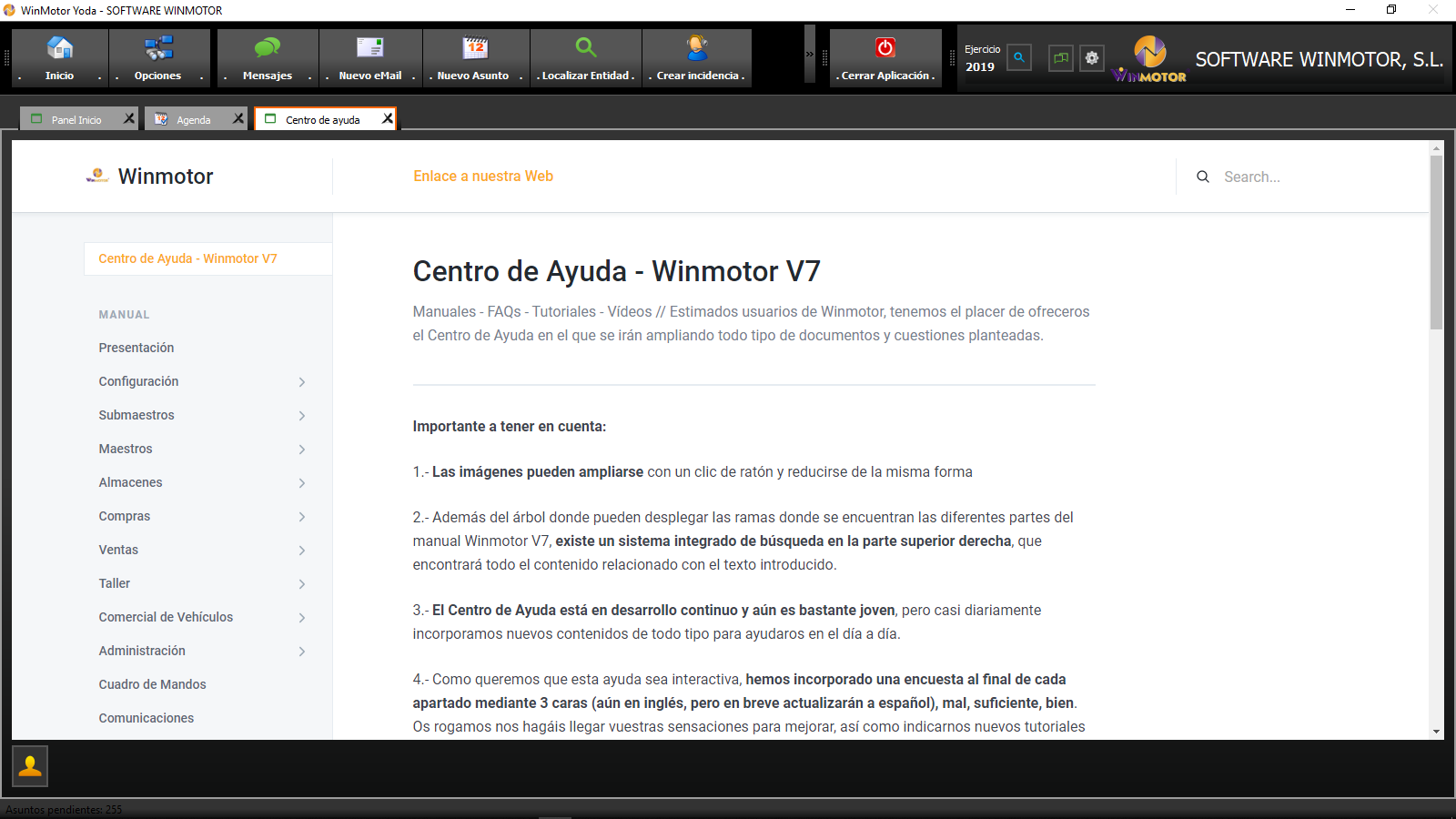The width and height of the screenshot is (1456, 819).
Task: Click the Ejercicio 2019 value
Action: (x=980, y=66)
